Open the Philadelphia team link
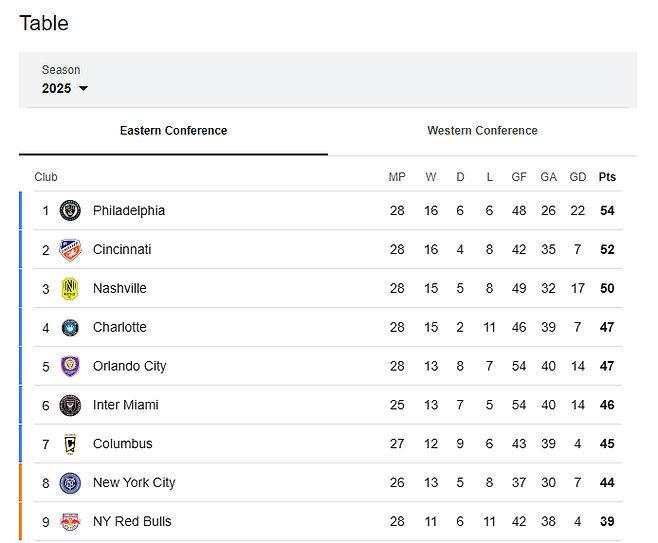The height and width of the screenshot is (543, 658). point(129,211)
